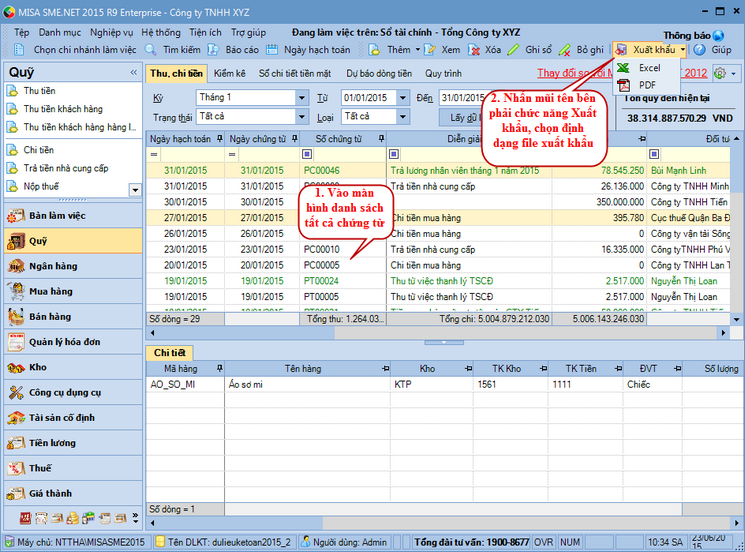Collapse the Quỹ panel with chevron

[134, 72]
